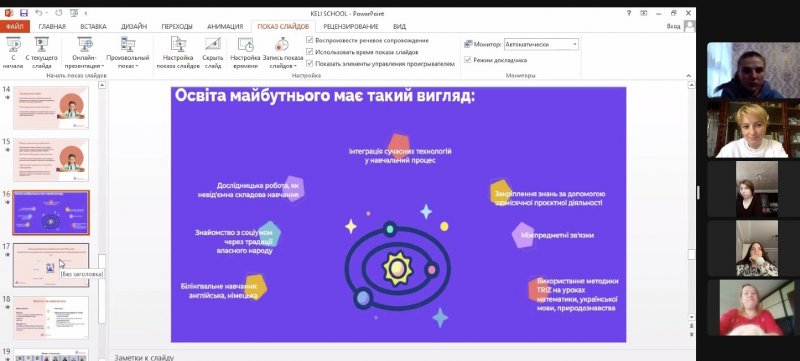Click the record slideshow icon

(282, 45)
